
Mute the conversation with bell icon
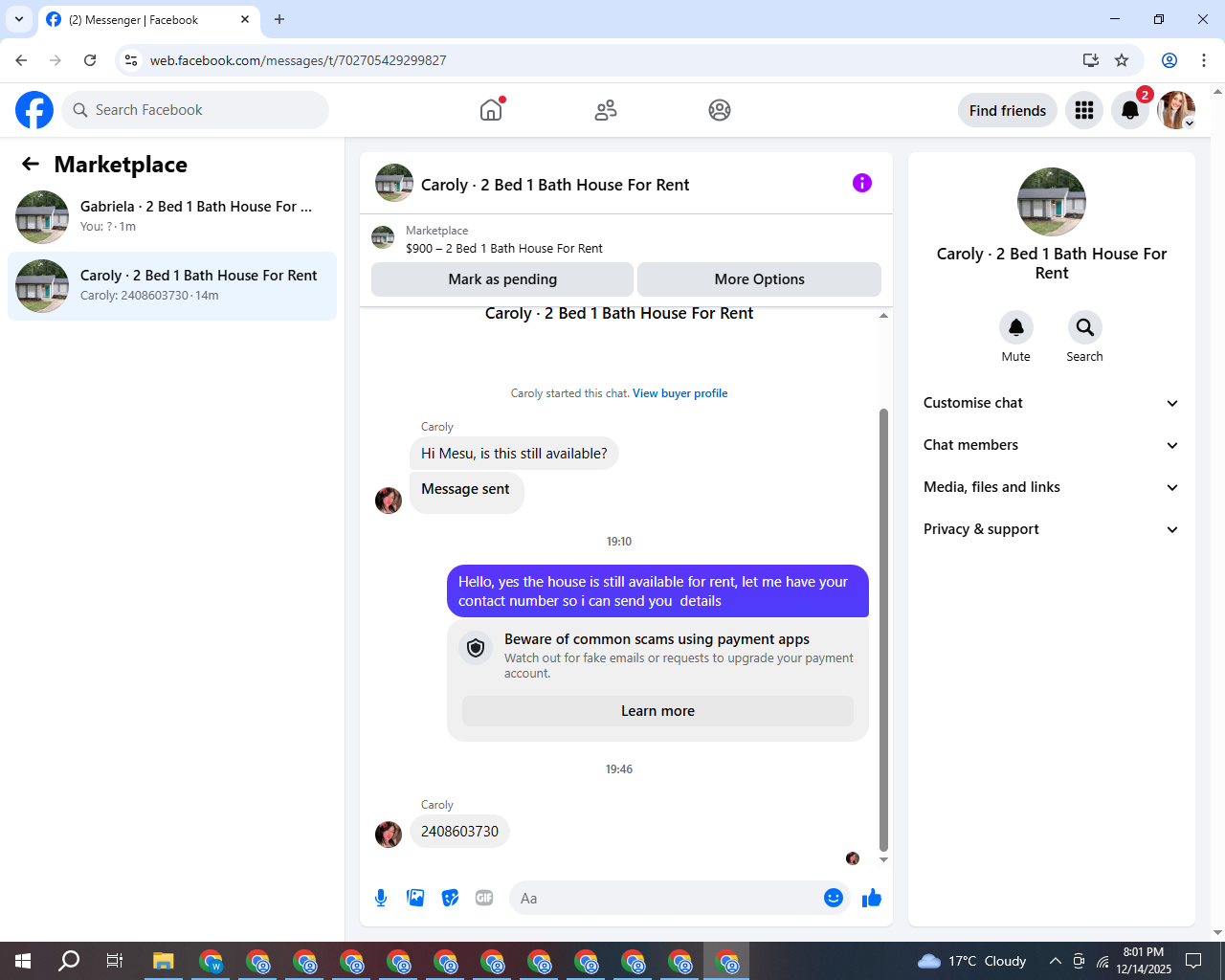[x=1016, y=327]
